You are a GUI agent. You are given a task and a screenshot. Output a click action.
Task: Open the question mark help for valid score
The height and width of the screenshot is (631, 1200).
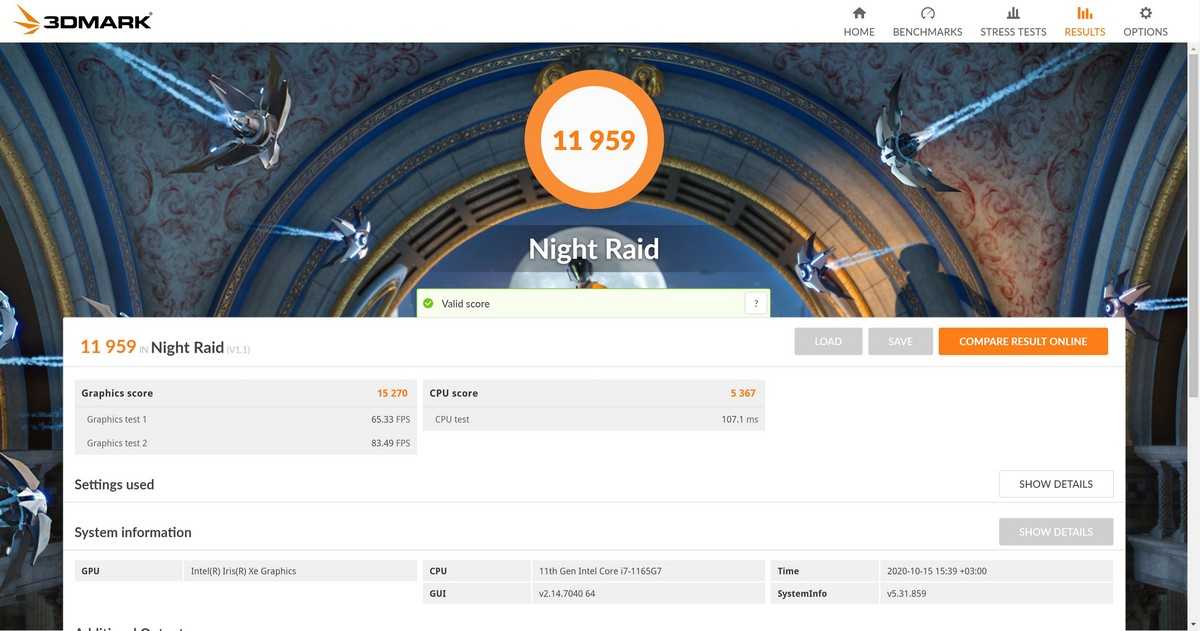756,303
